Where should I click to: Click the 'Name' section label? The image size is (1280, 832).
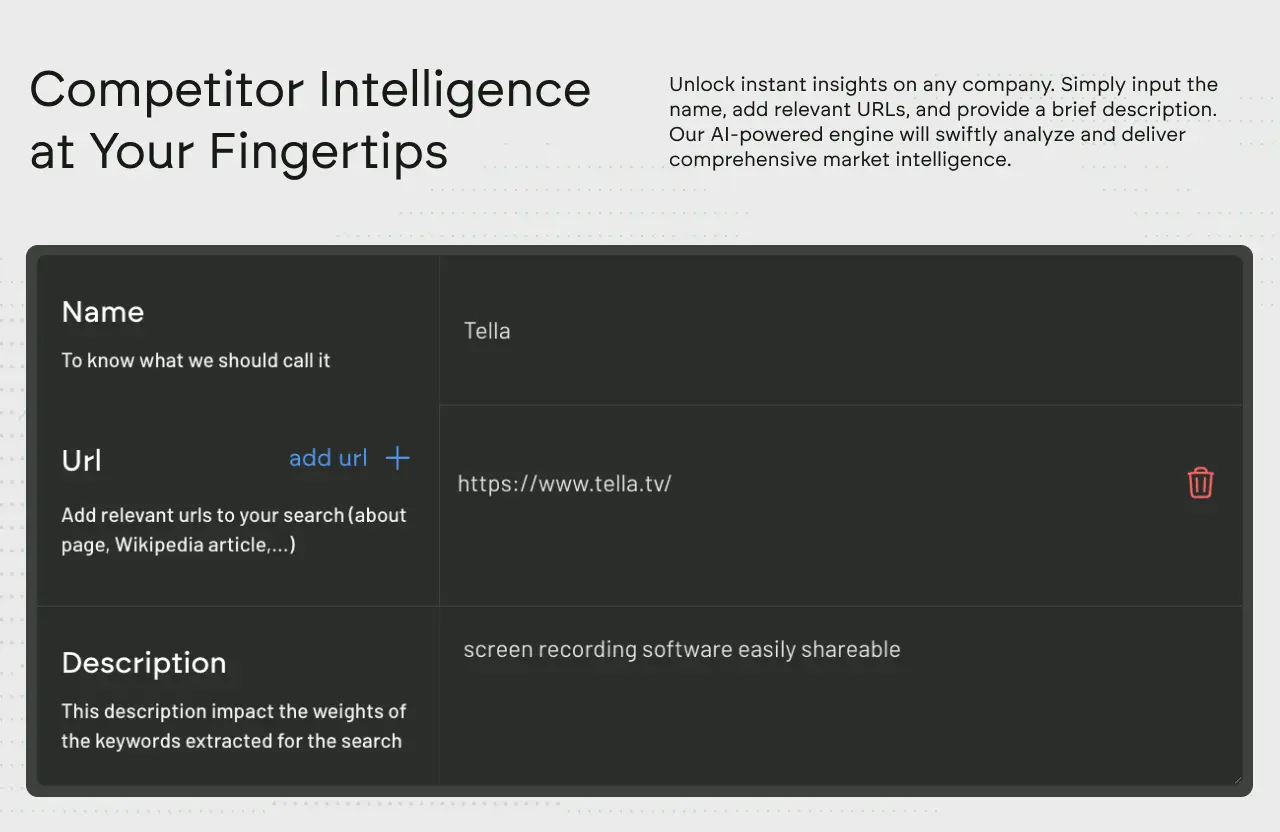(x=103, y=312)
